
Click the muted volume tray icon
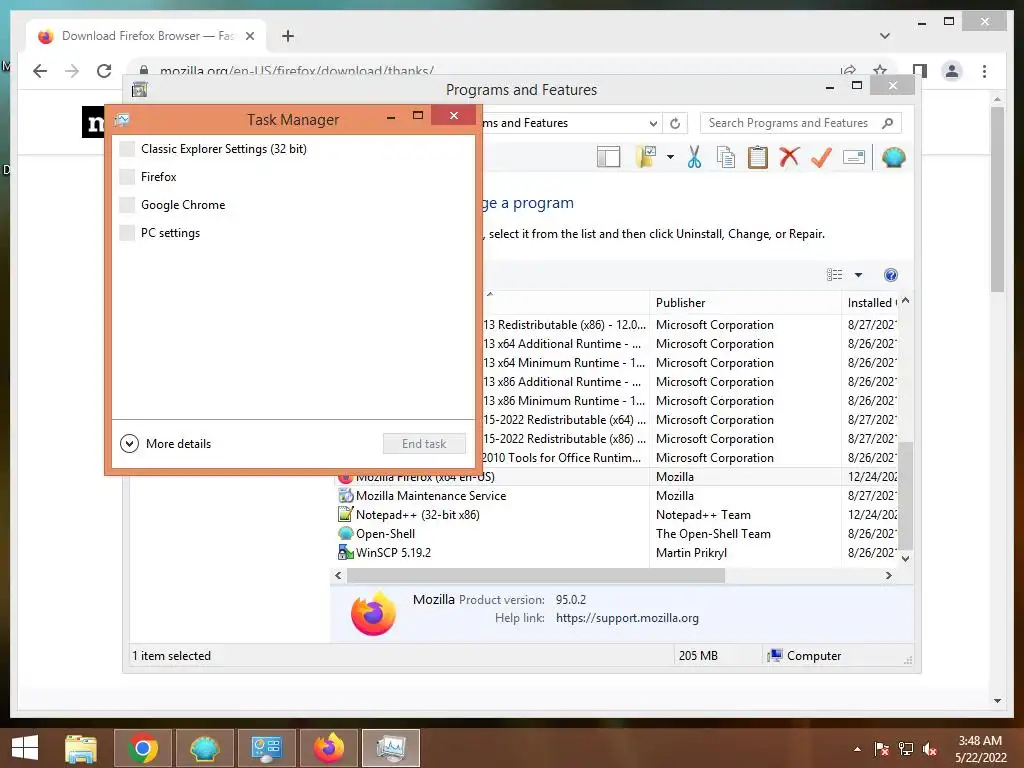(x=929, y=749)
